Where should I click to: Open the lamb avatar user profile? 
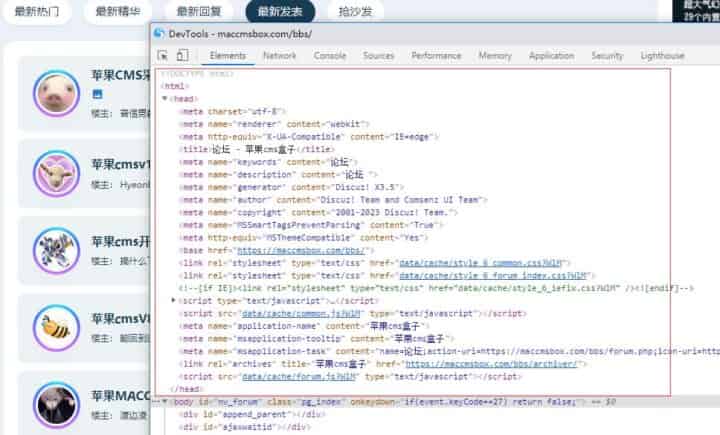click(x=56, y=174)
